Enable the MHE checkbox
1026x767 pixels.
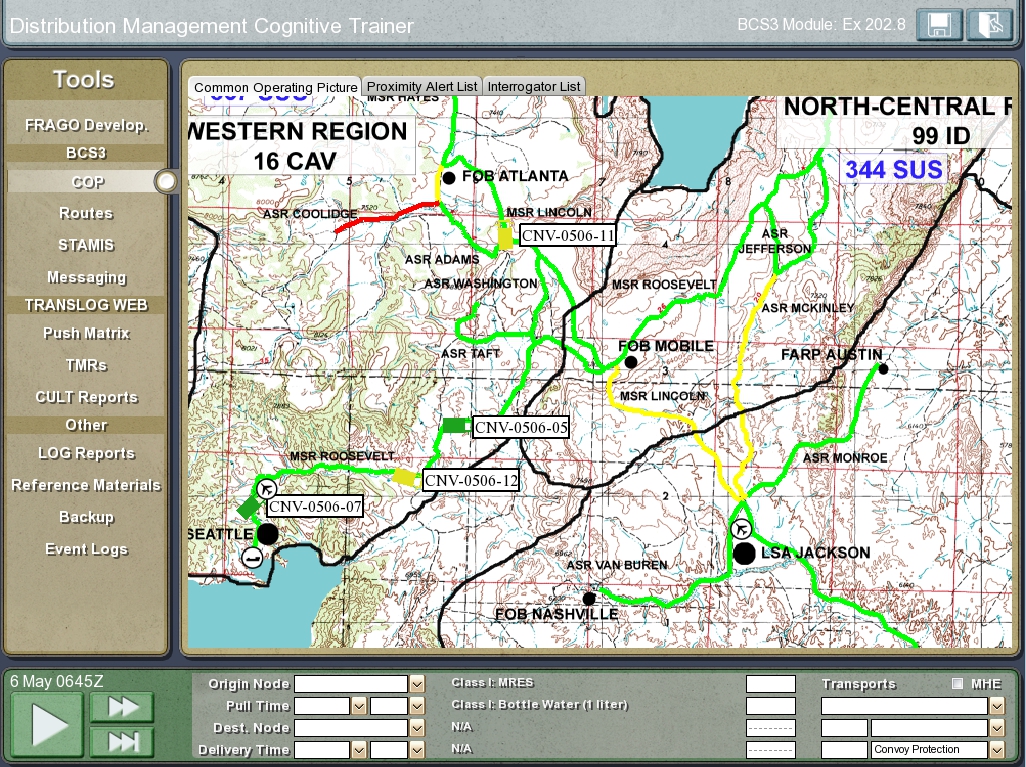958,684
